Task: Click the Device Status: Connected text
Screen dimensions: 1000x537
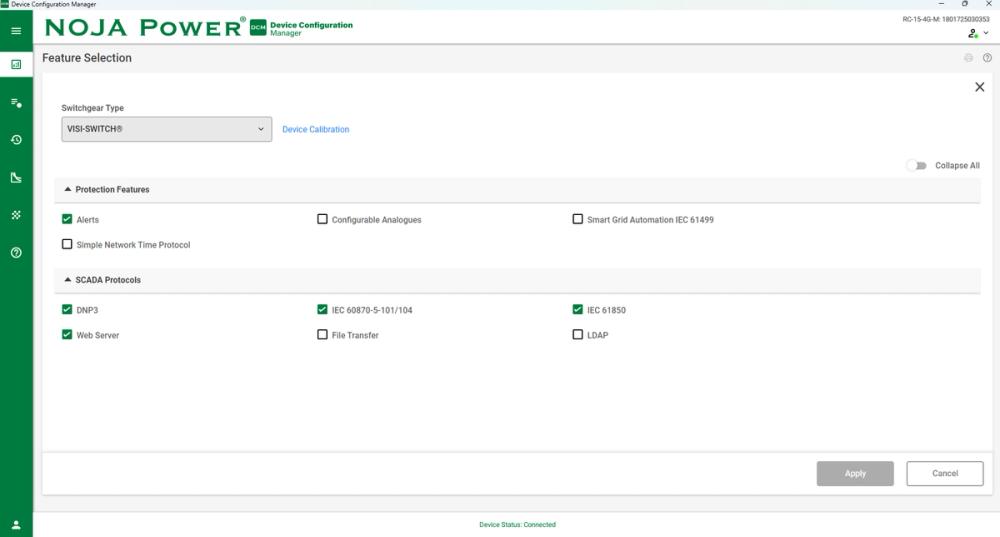Action: (x=517, y=525)
